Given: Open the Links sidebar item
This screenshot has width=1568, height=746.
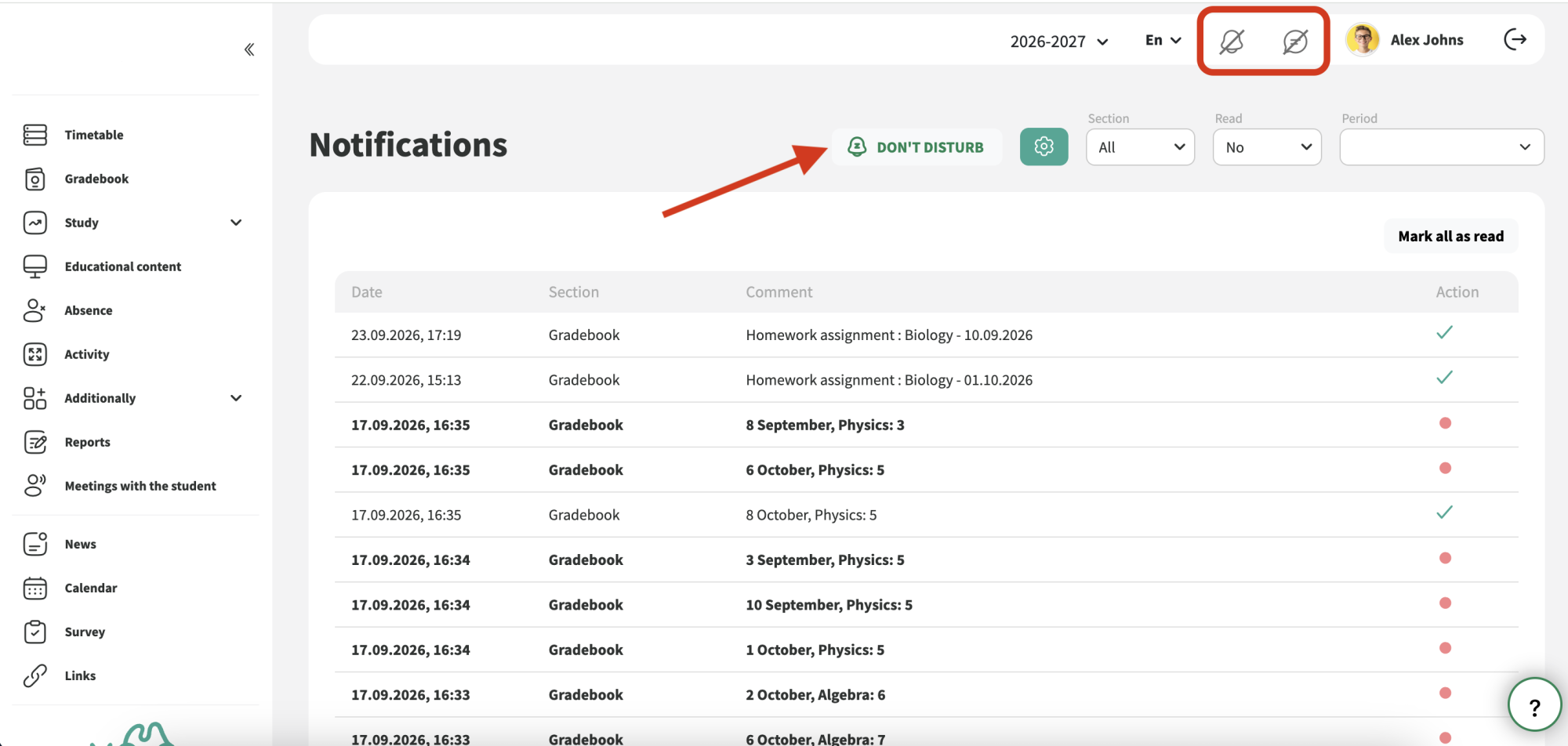Looking at the screenshot, I should pyautogui.click(x=80, y=675).
